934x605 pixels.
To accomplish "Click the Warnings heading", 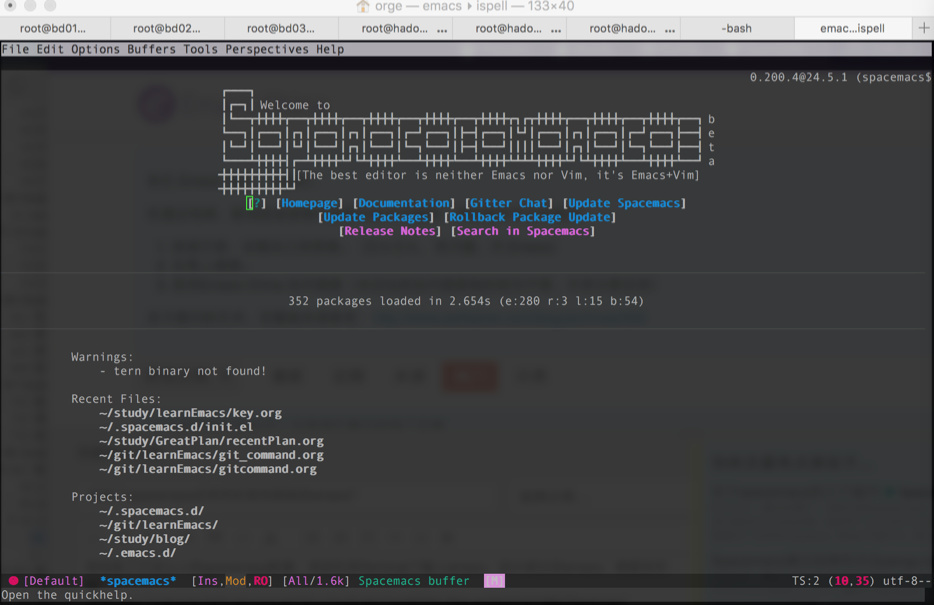I will click(x=102, y=357).
